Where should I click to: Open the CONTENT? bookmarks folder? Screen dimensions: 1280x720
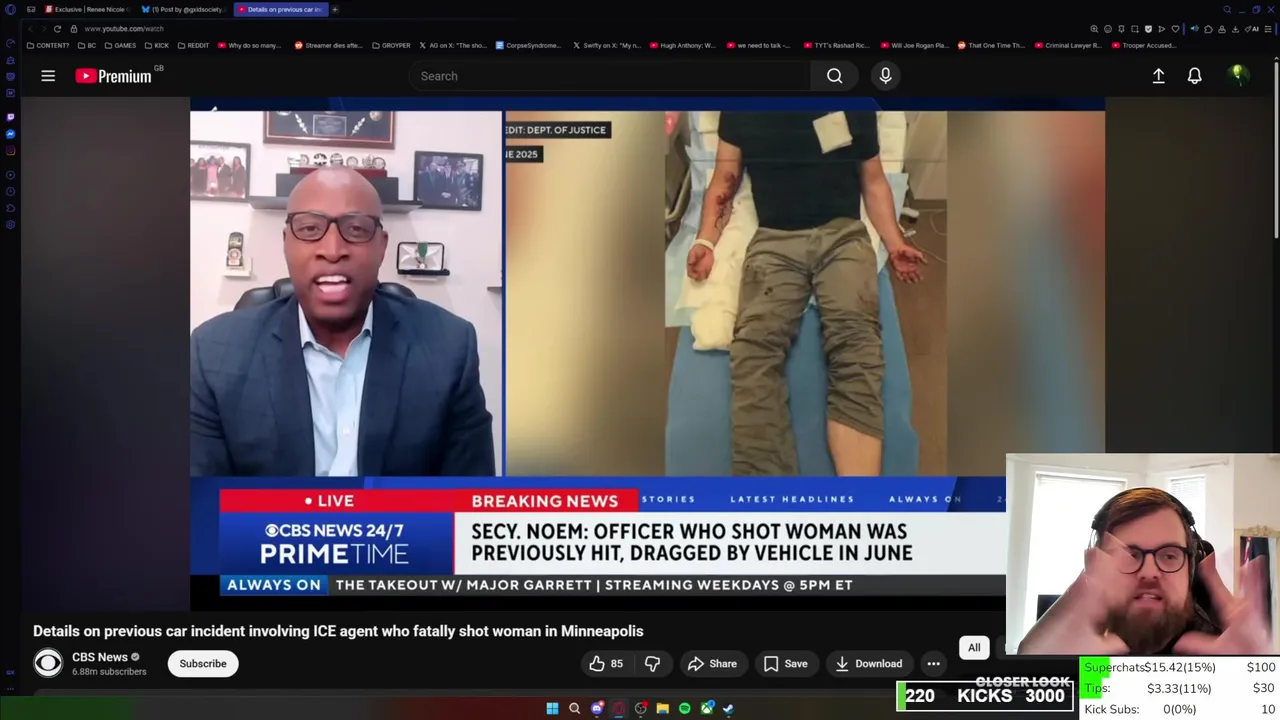pyautogui.click(x=48, y=45)
